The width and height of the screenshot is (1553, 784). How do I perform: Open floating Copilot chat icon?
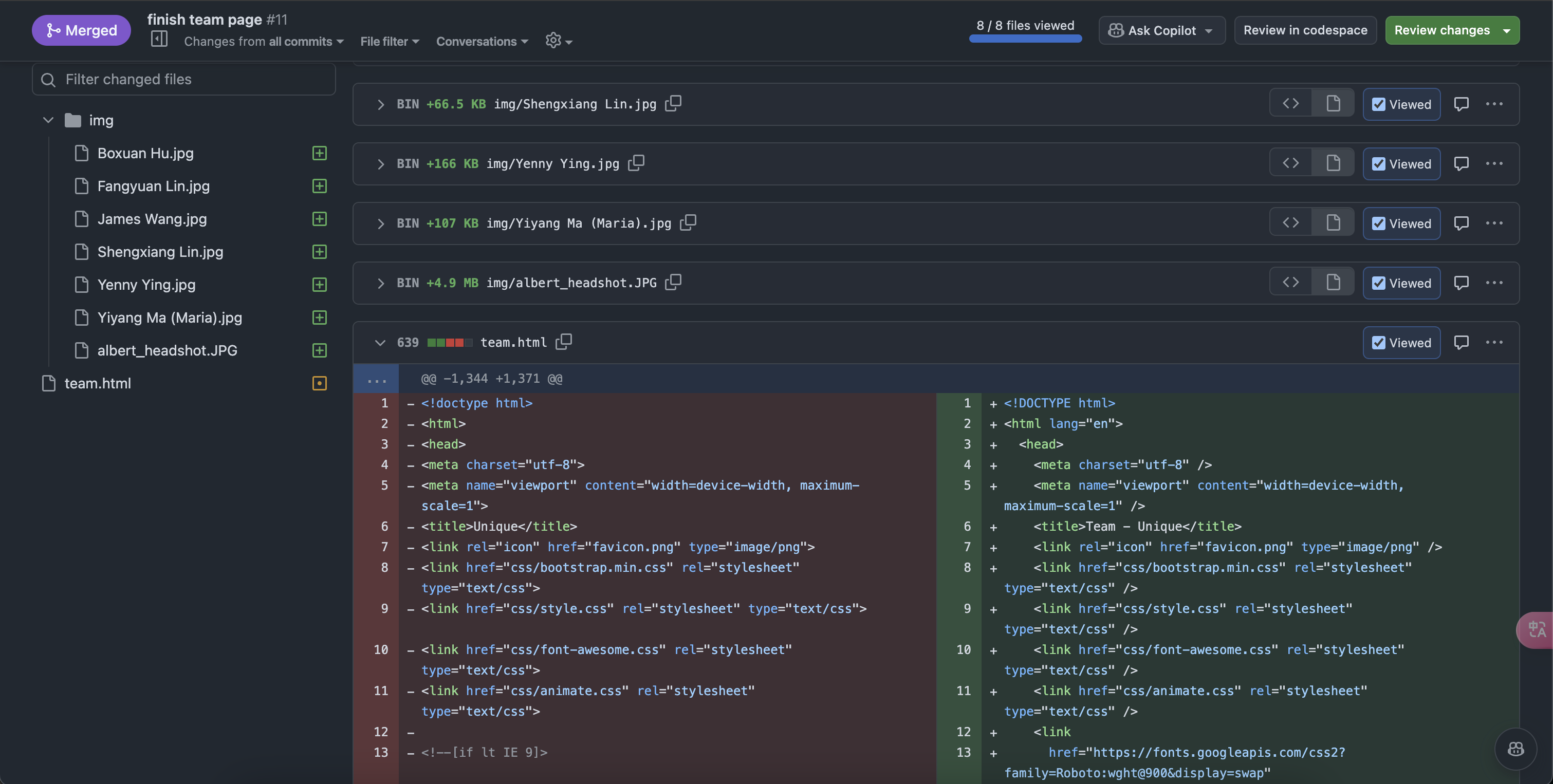click(x=1515, y=749)
